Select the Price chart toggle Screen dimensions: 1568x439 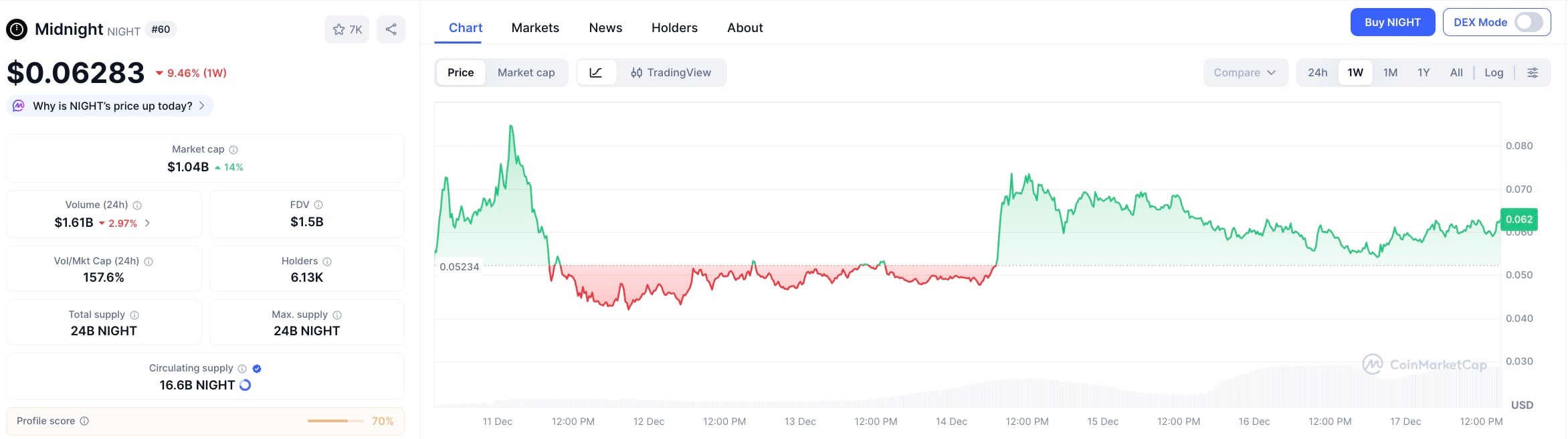coord(461,72)
